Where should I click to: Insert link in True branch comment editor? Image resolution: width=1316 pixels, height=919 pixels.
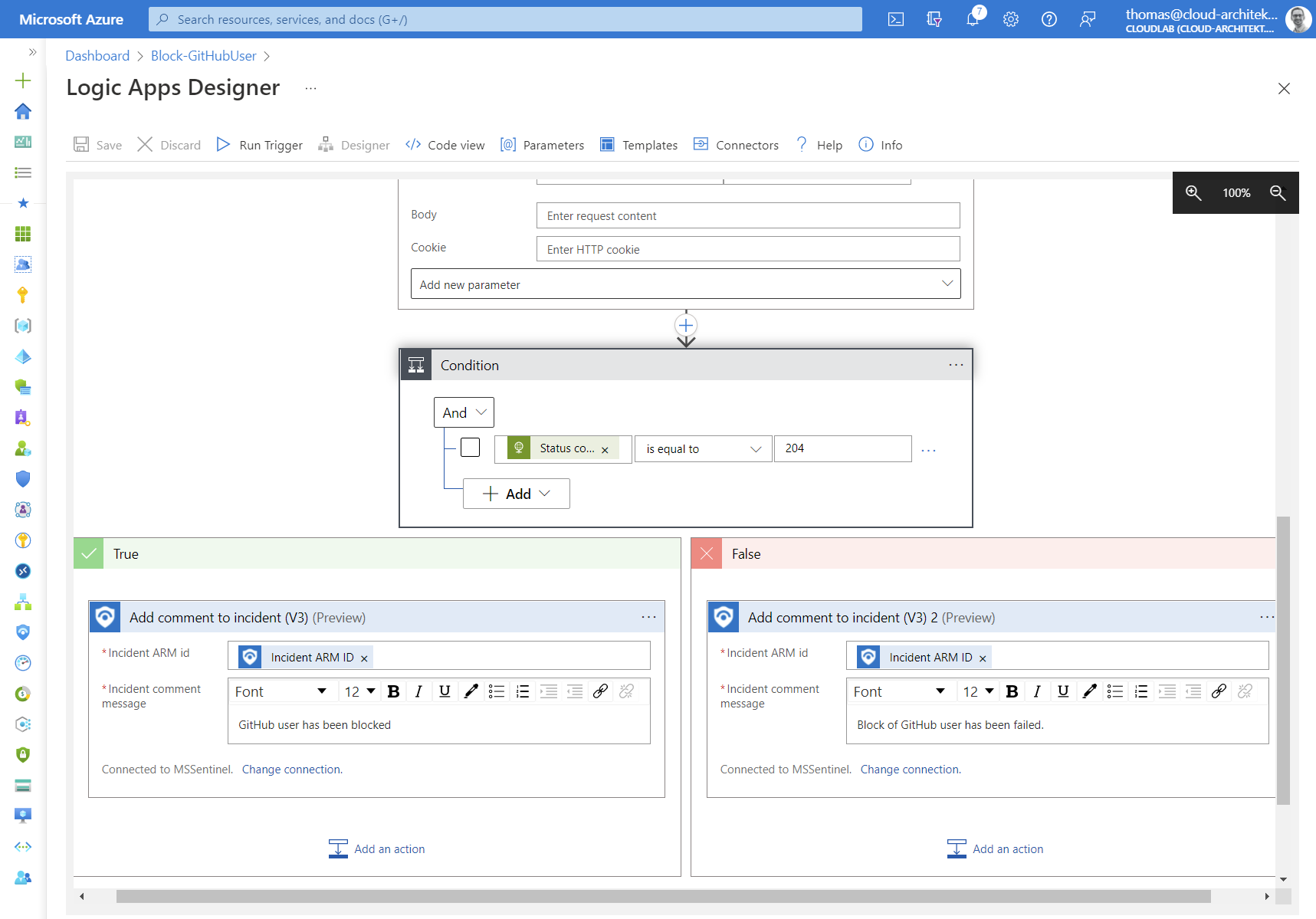[x=601, y=691]
